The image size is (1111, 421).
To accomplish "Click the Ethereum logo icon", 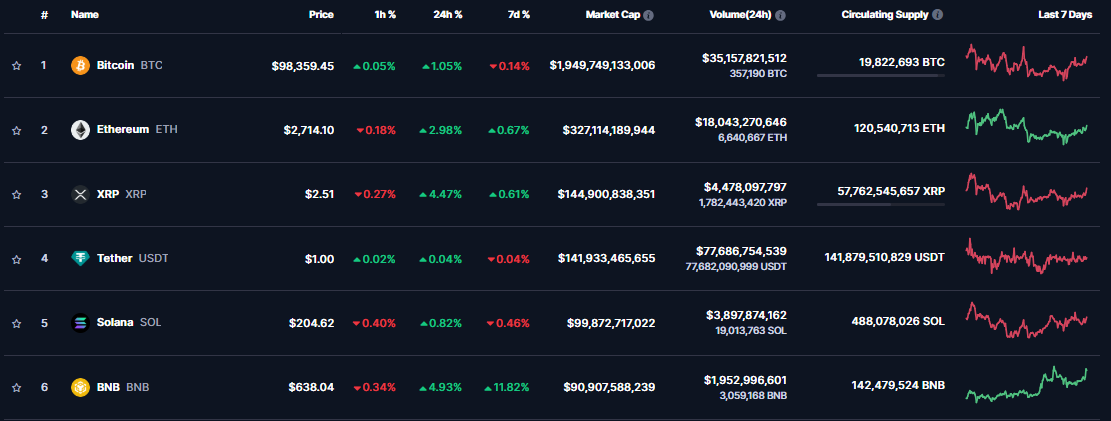I will (x=80, y=130).
